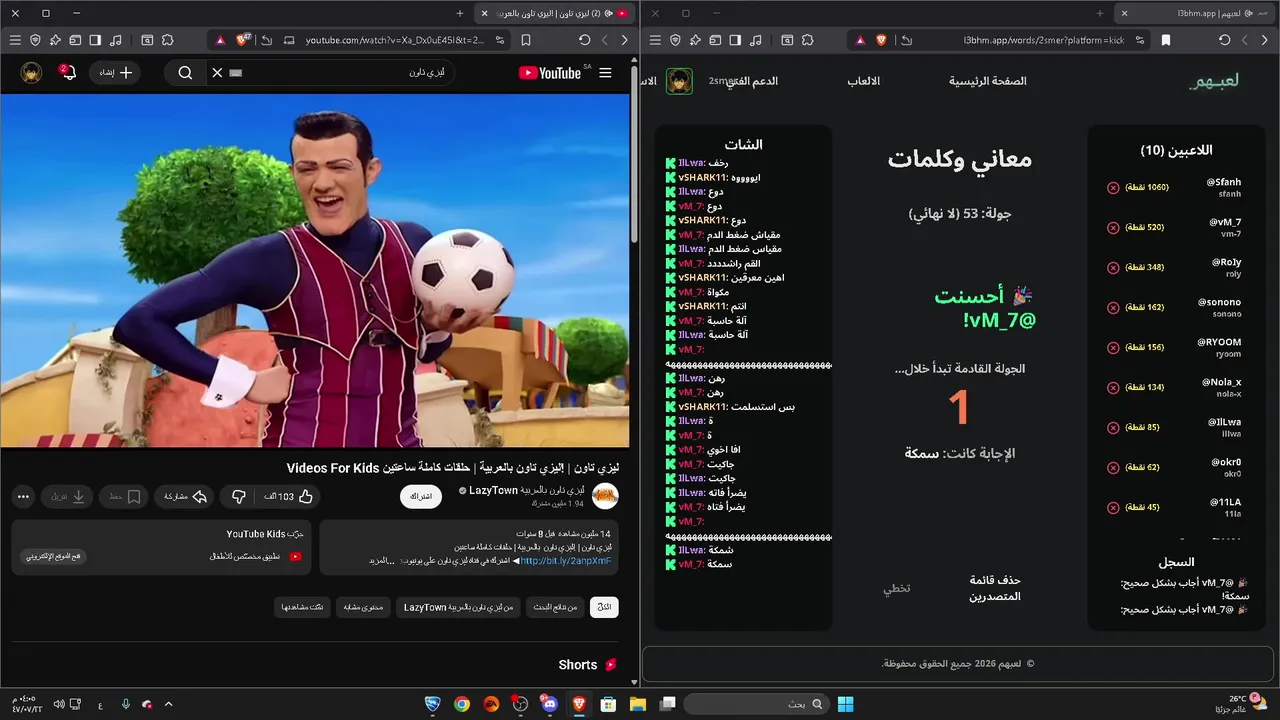
Task: Like the LazyTown video (103 ألف)
Action: pyautogui.click(x=289, y=496)
